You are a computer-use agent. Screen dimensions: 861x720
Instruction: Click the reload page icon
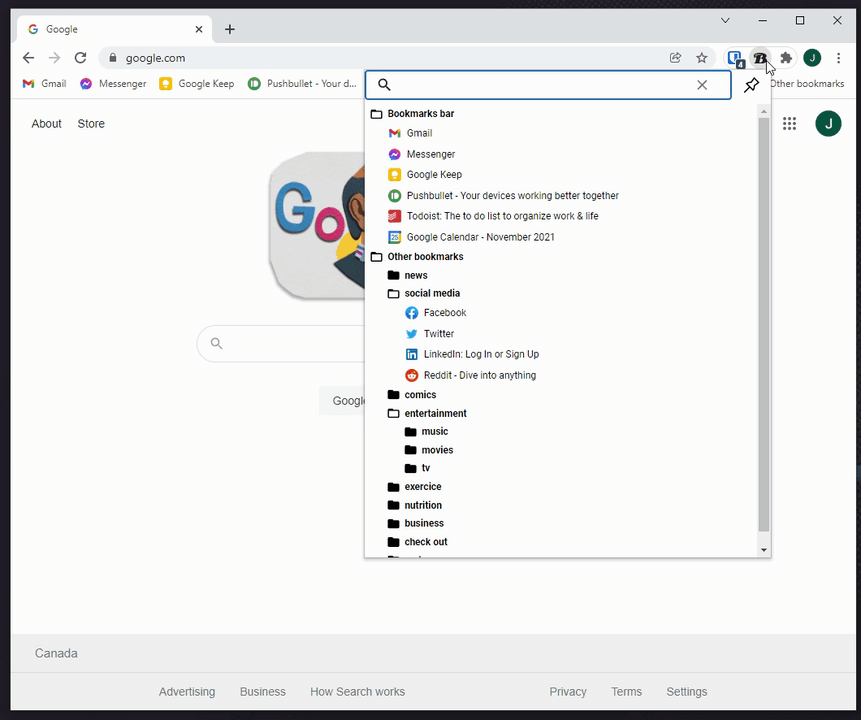[x=80, y=58]
